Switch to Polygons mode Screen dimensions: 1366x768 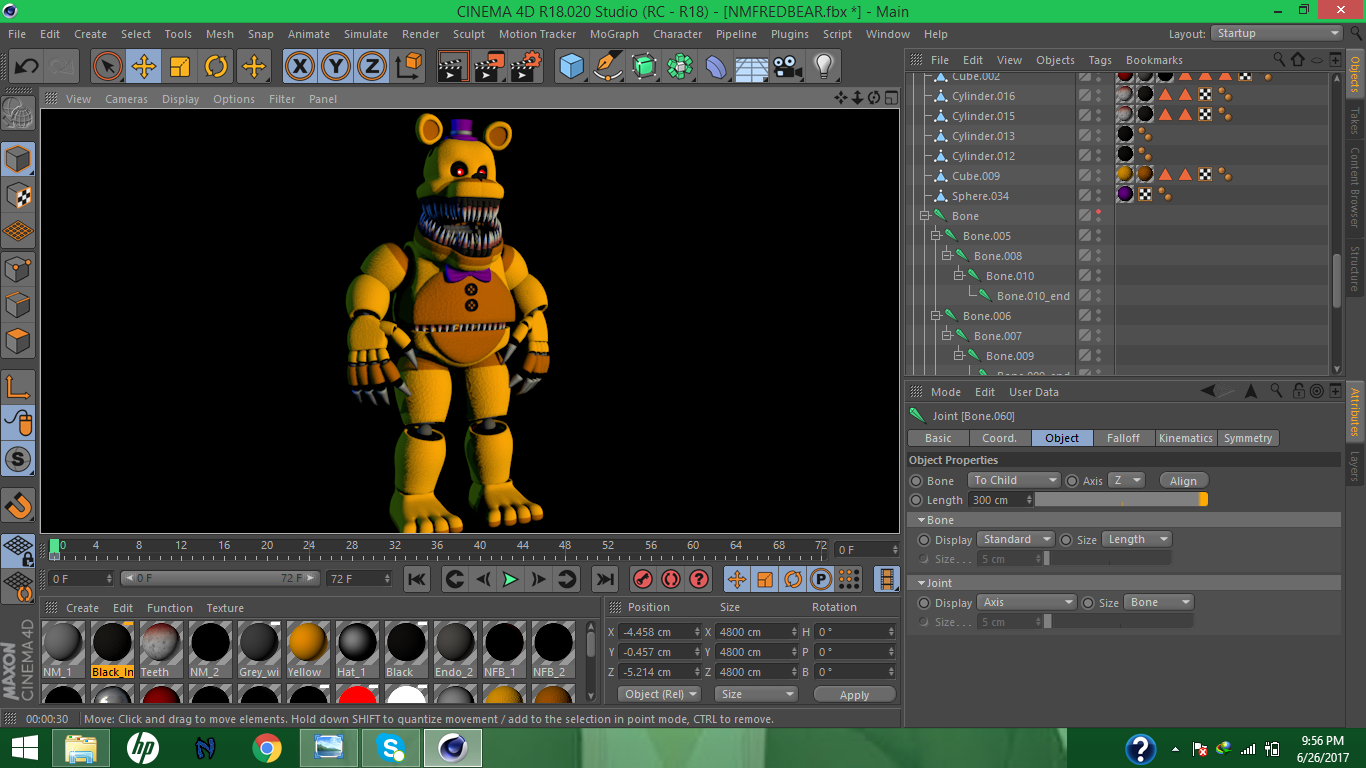(x=18, y=341)
